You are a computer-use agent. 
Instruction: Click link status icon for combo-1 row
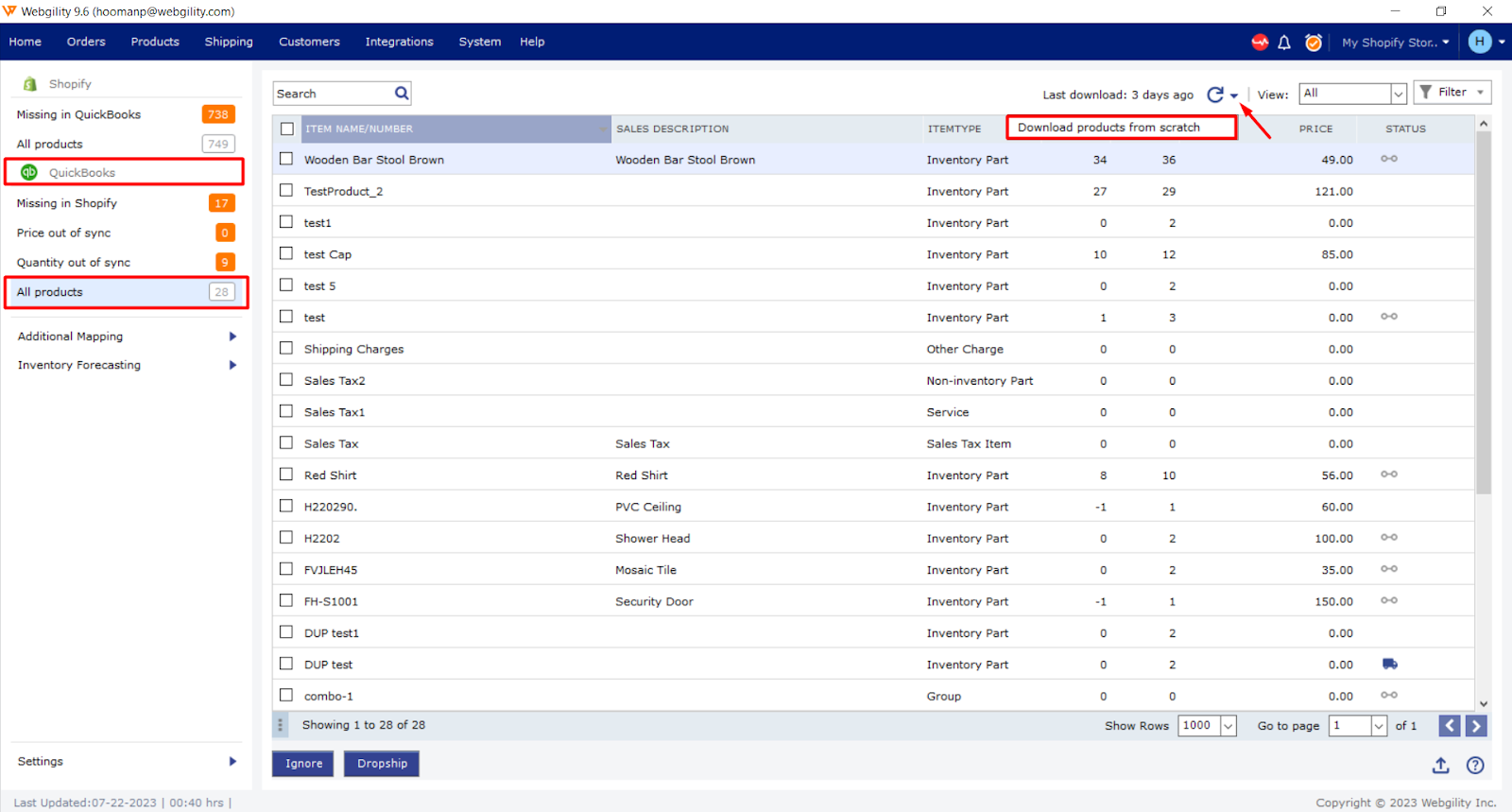(1389, 695)
